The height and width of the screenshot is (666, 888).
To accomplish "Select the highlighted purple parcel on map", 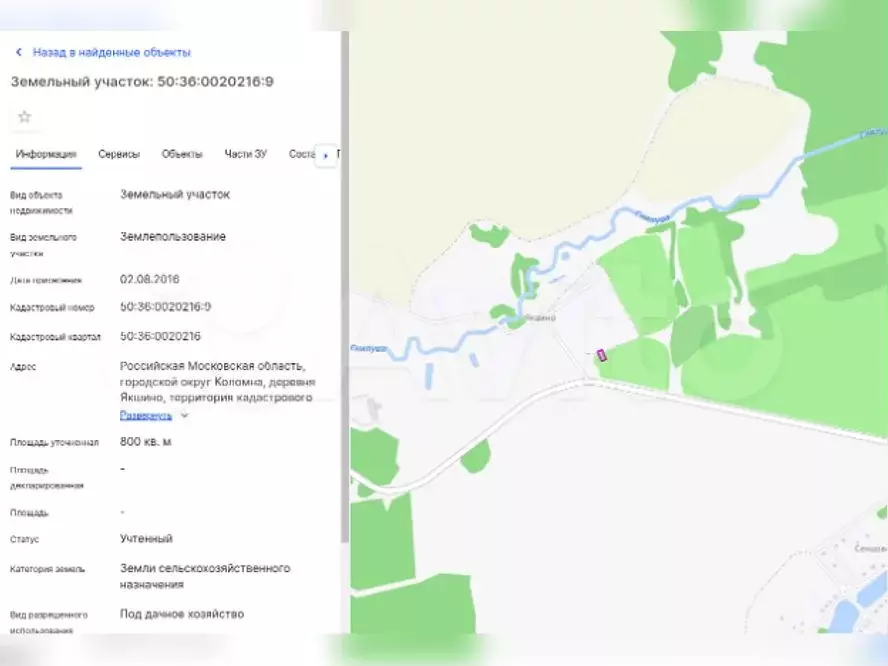I will [602, 356].
